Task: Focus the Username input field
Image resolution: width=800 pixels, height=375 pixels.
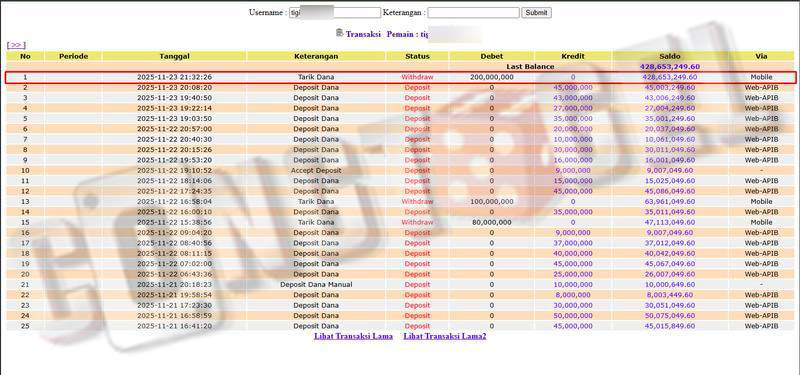Action: click(335, 13)
